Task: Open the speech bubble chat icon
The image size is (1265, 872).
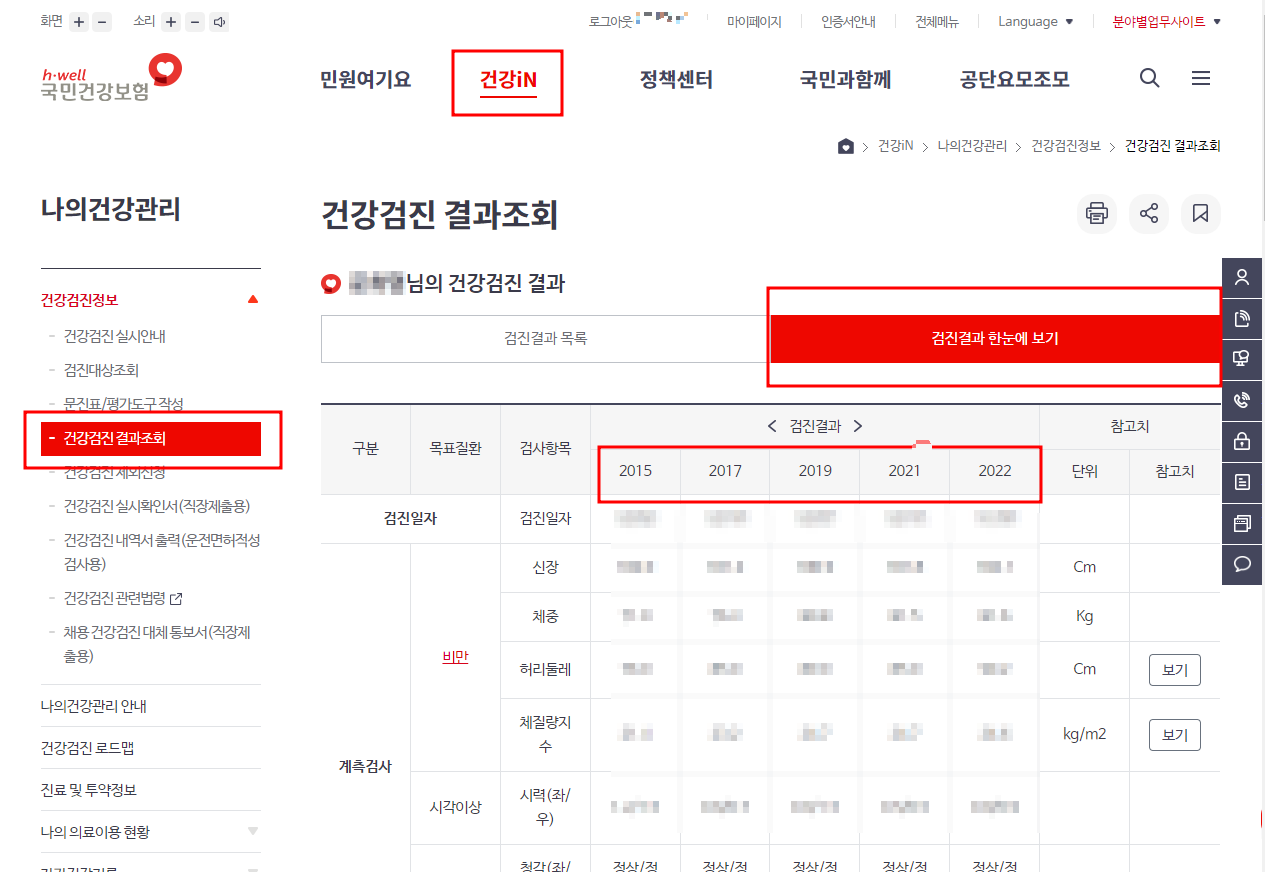Action: click(x=1243, y=564)
